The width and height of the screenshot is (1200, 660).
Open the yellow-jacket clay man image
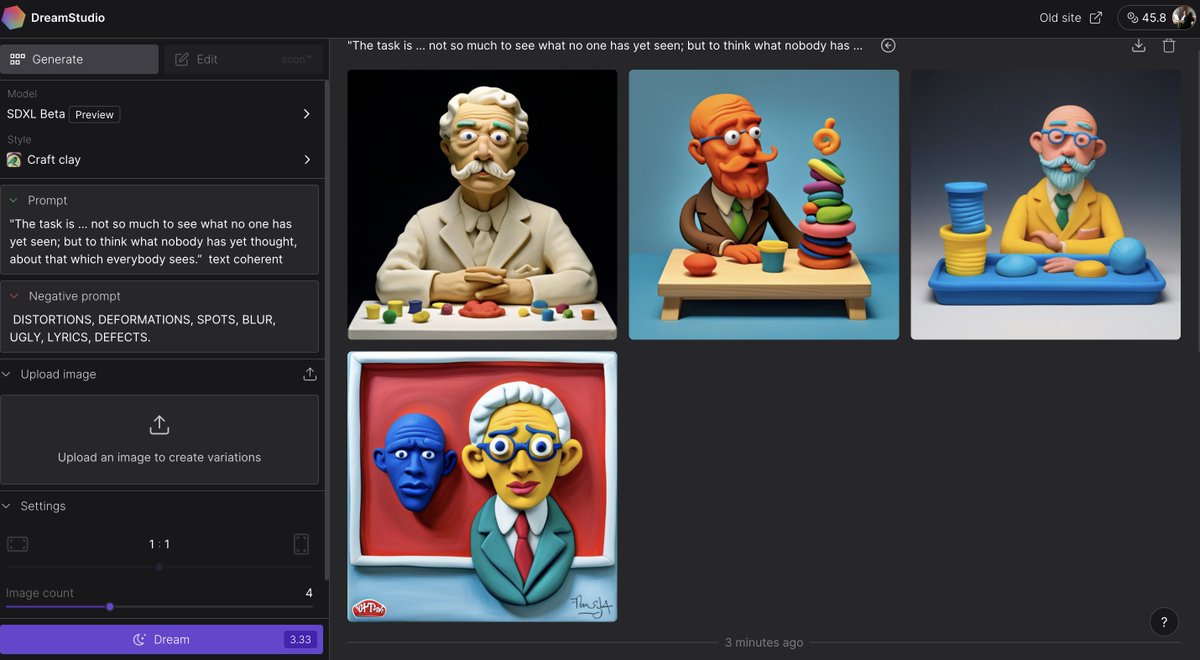1046,205
